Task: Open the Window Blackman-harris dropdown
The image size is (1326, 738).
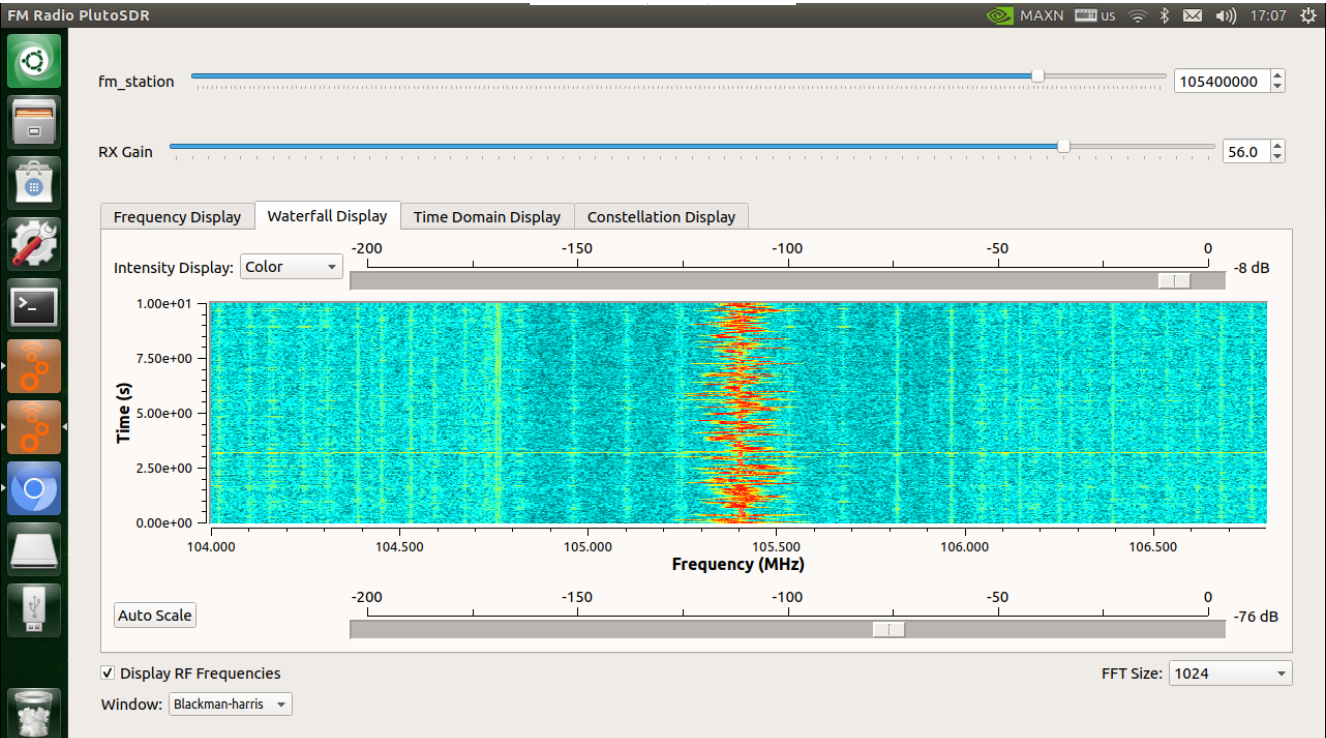Action: (230, 704)
